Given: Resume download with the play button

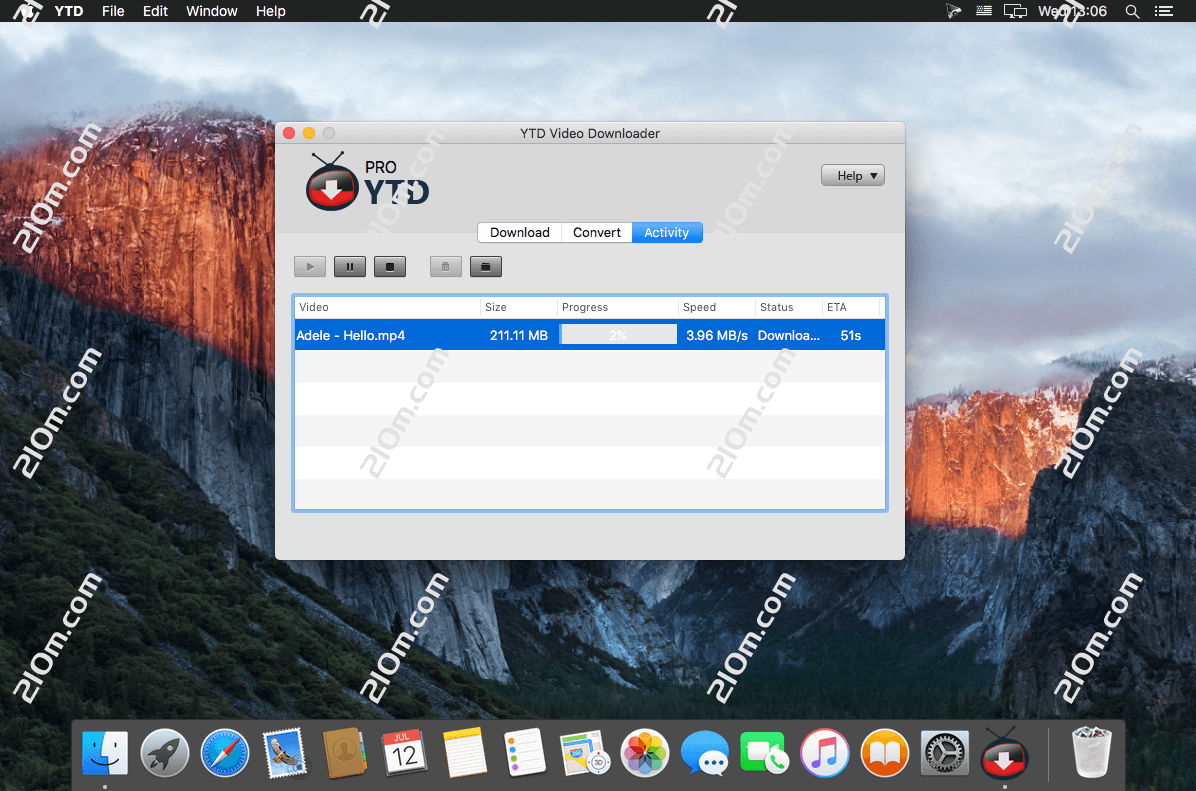Looking at the screenshot, I should pos(310,267).
